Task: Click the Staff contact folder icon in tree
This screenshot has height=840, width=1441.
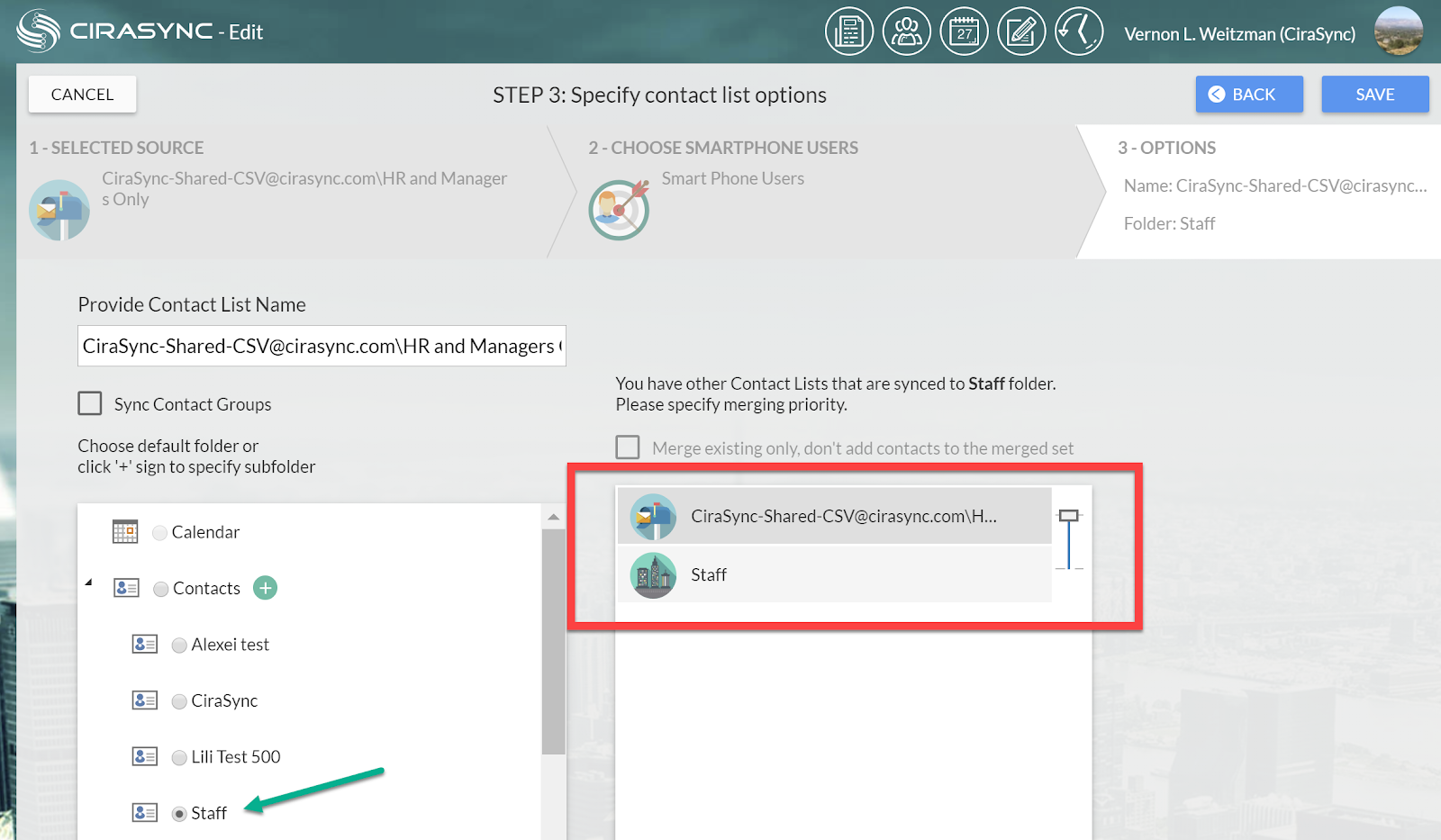Action: tap(145, 813)
